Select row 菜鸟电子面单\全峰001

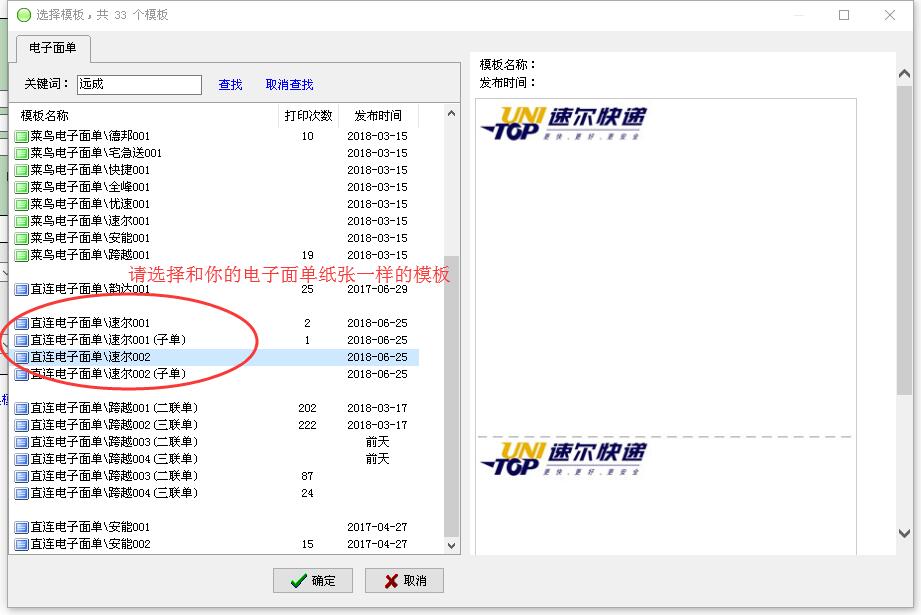point(216,187)
